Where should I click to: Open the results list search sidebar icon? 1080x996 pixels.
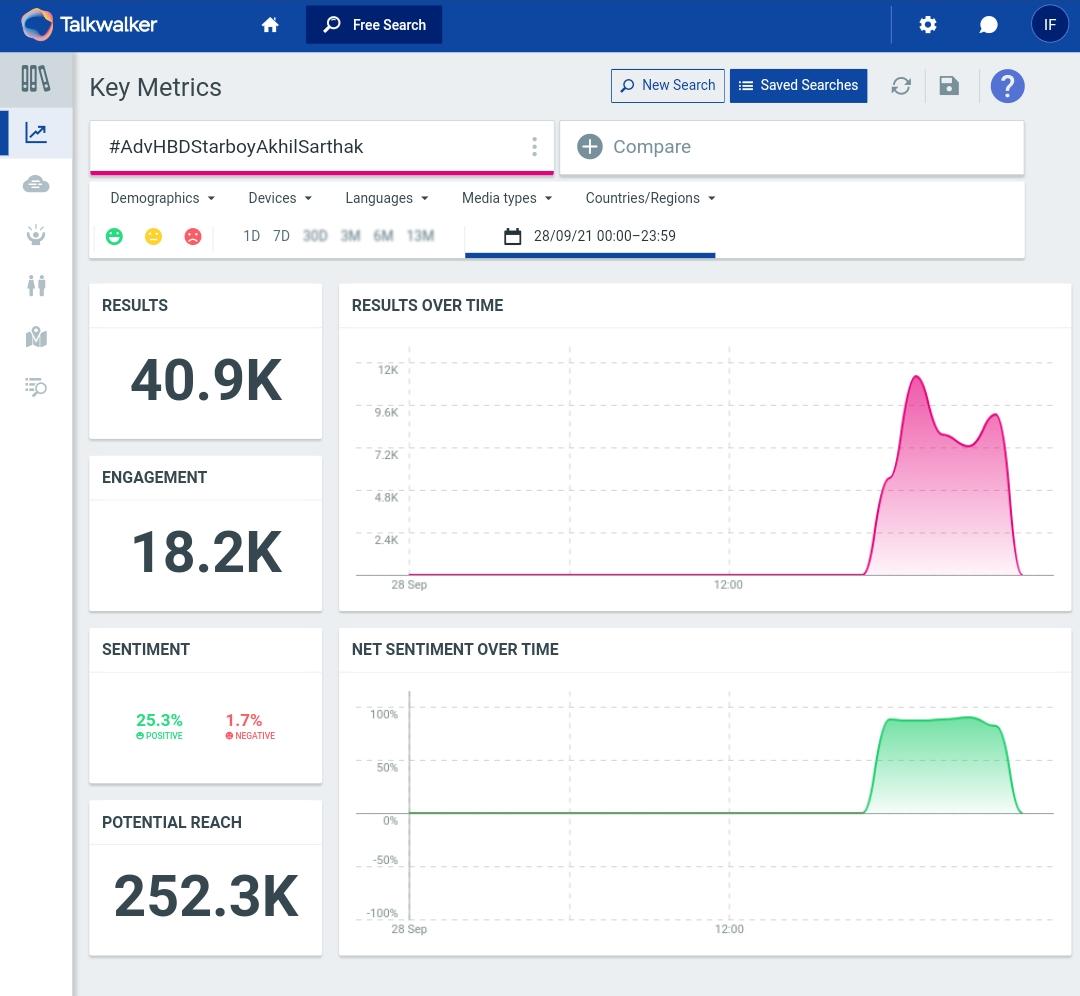pos(36,387)
